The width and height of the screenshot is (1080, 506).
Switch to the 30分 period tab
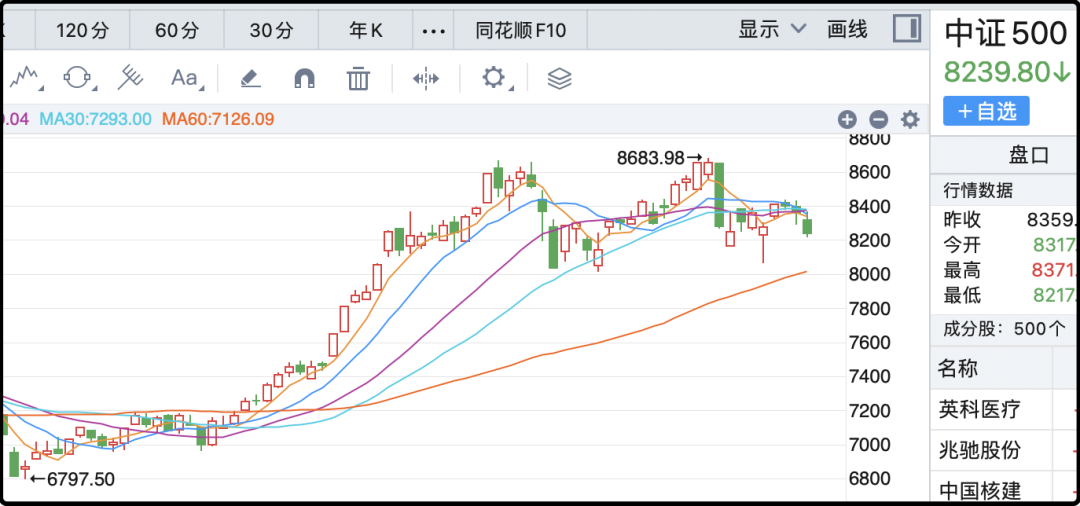pyautogui.click(x=271, y=30)
